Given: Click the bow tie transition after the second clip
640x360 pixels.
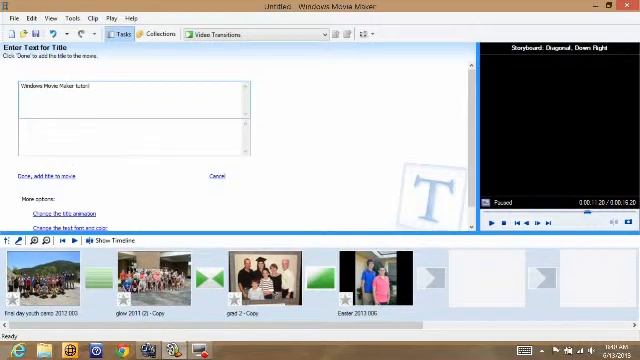Looking at the screenshot, I should pos(210,278).
